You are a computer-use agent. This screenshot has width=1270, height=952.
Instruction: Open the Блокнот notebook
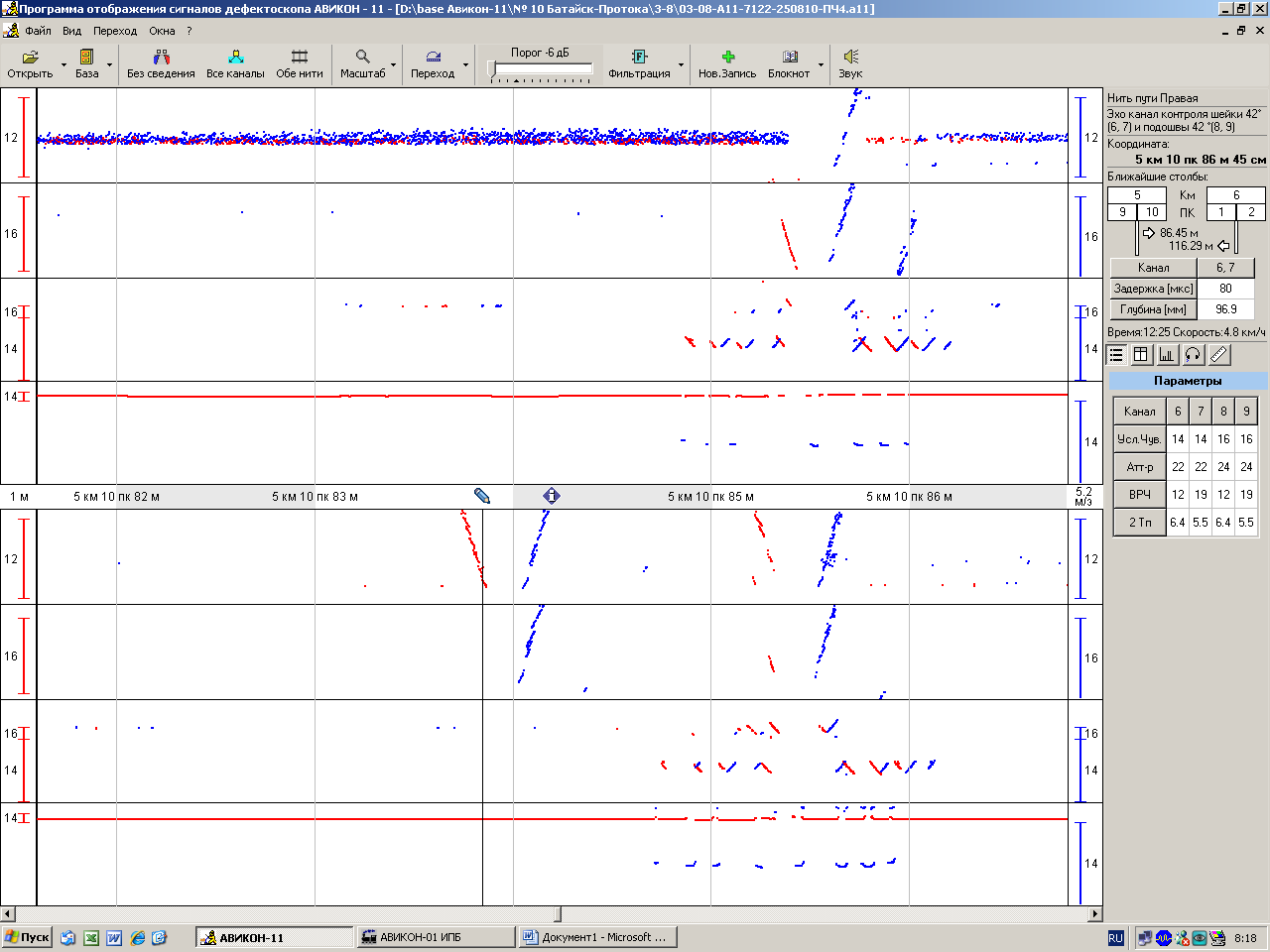click(x=789, y=58)
